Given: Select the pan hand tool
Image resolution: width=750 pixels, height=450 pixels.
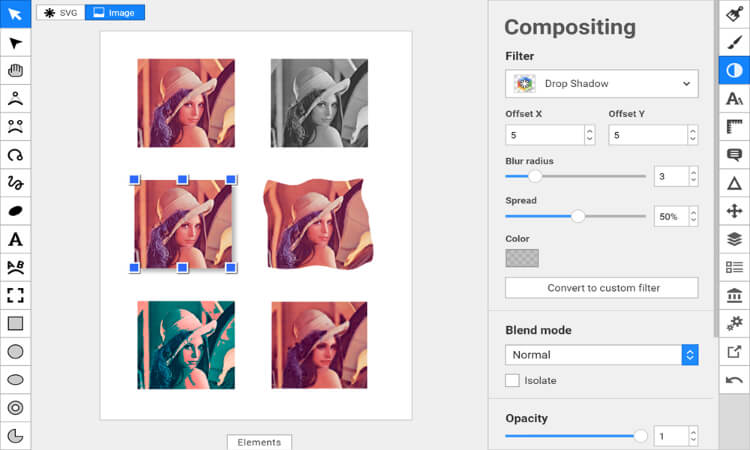Looking at the screenshot, I should 15,70.
